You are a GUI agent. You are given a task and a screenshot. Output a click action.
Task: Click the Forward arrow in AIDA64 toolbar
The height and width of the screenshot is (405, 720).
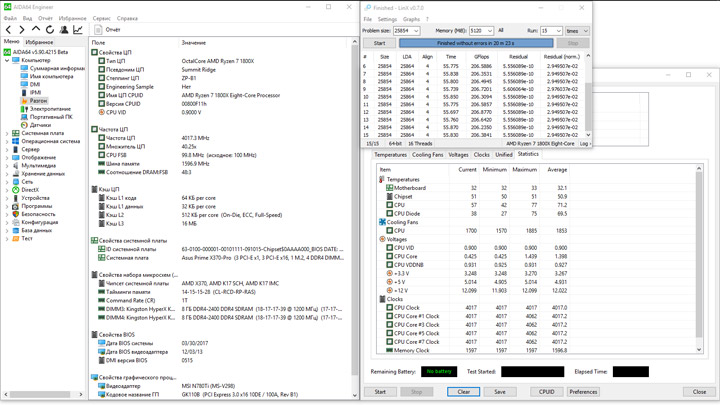coord(22,30)
